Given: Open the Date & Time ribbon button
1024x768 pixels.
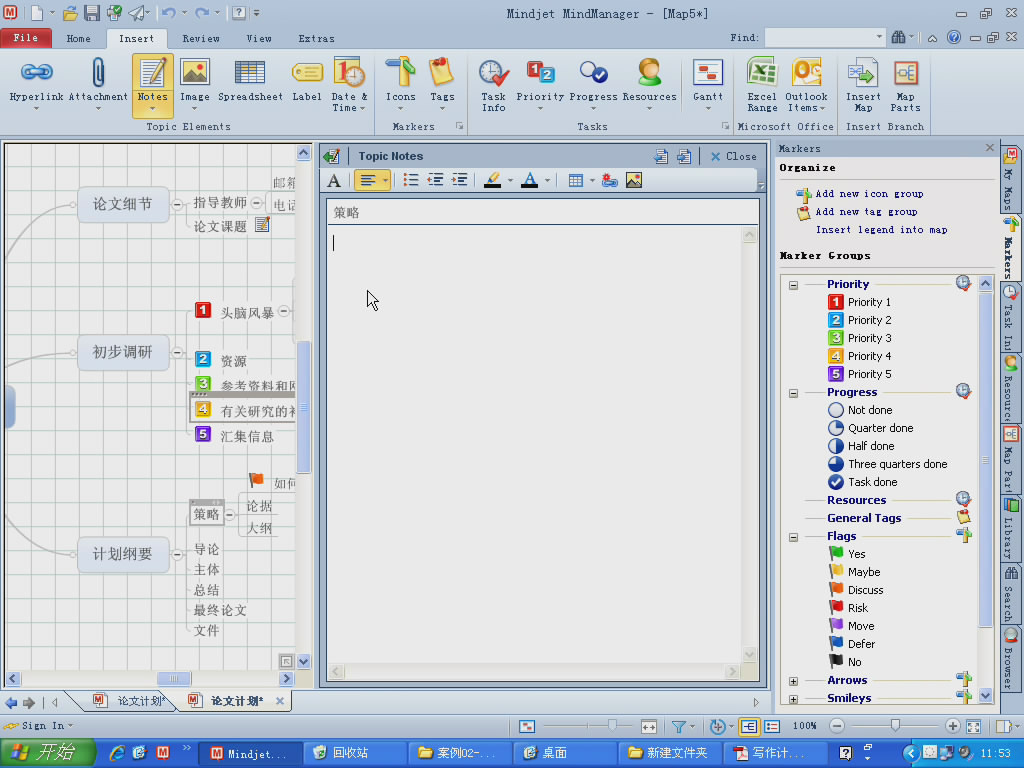Looking at the screenshot, I should coord(349,84).
